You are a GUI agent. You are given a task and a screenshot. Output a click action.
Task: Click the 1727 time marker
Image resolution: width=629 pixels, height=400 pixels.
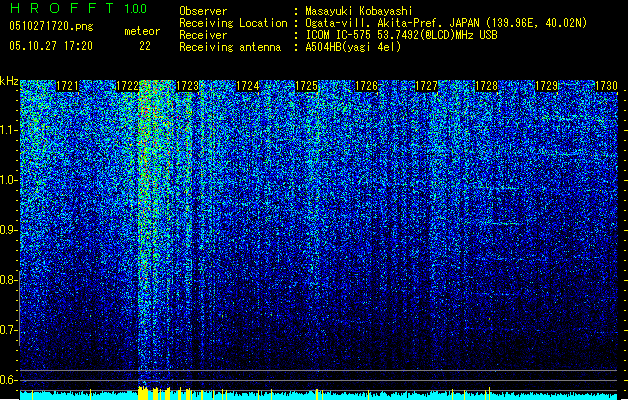point(426,86)
